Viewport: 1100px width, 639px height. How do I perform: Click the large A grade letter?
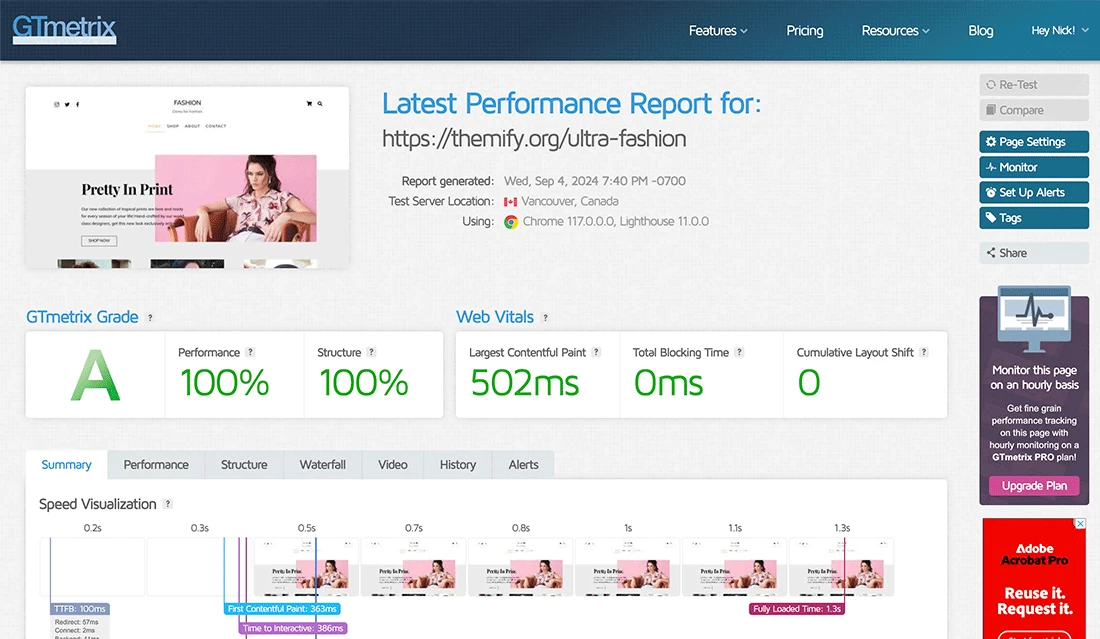tap(95, 376)
